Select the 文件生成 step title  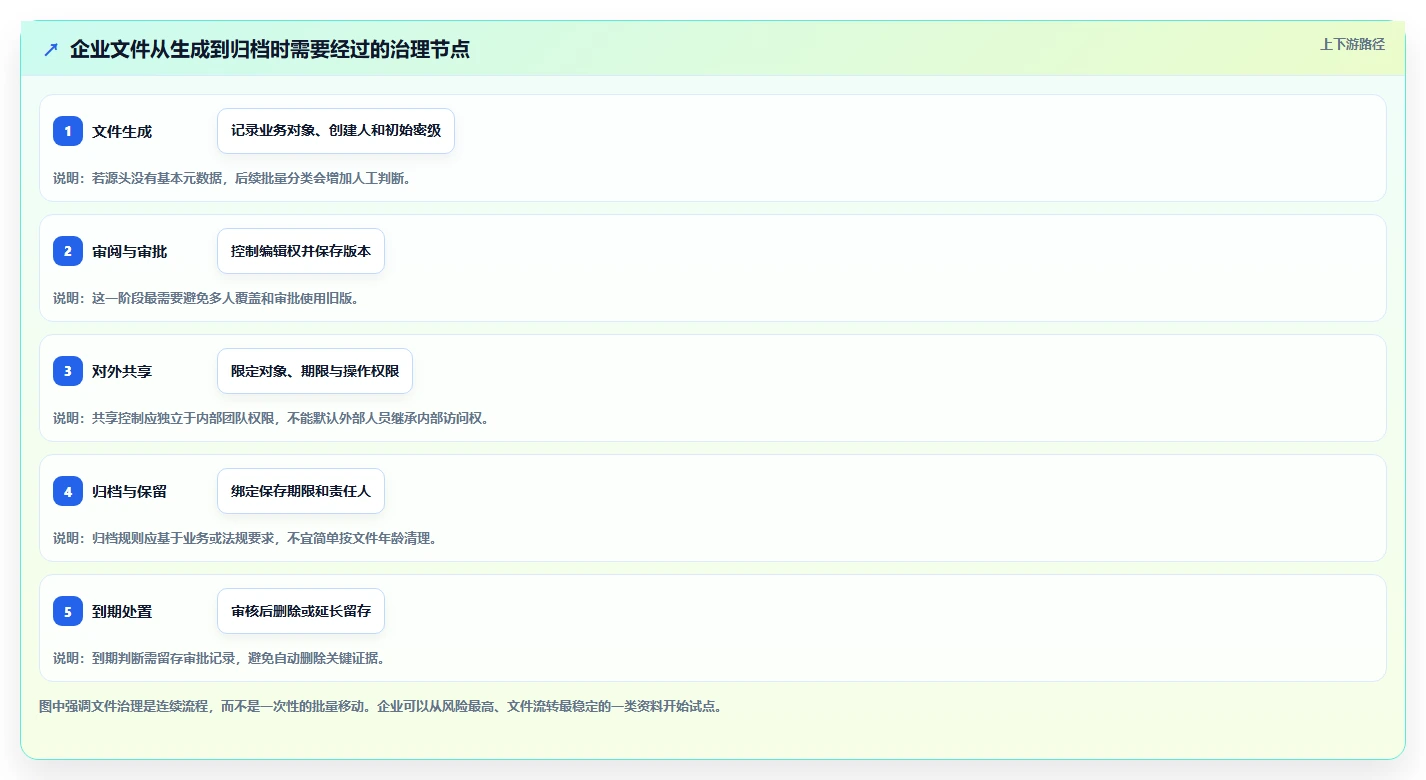point(122,131)
